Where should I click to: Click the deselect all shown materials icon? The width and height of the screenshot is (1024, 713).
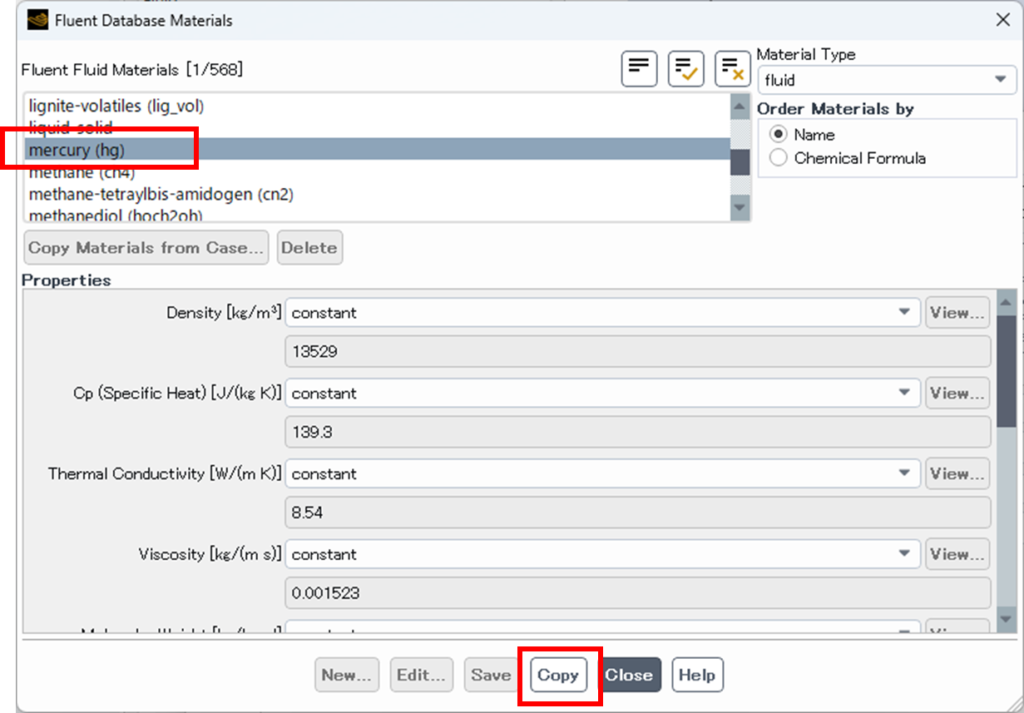(x=733, y=69)
